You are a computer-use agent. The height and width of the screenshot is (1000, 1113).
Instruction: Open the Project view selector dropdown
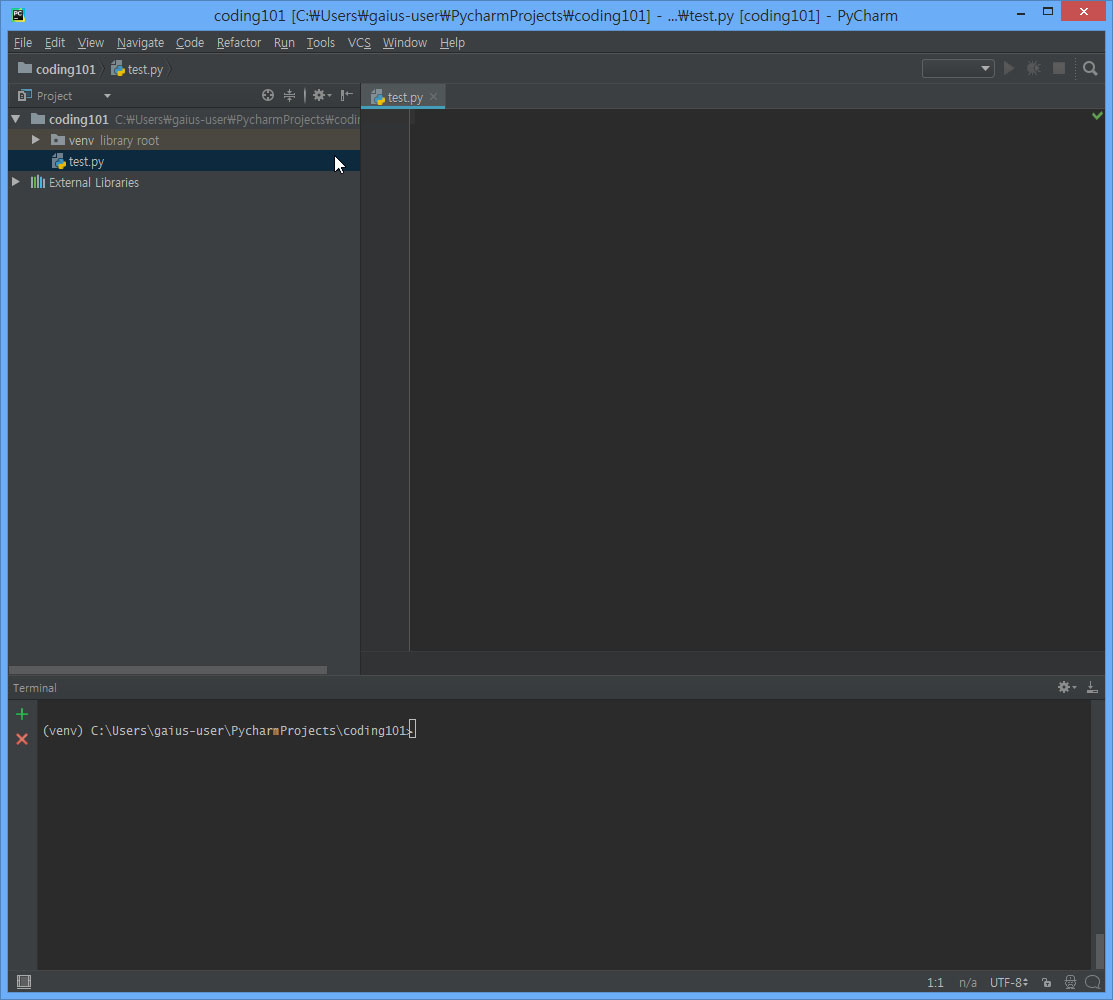107,96
